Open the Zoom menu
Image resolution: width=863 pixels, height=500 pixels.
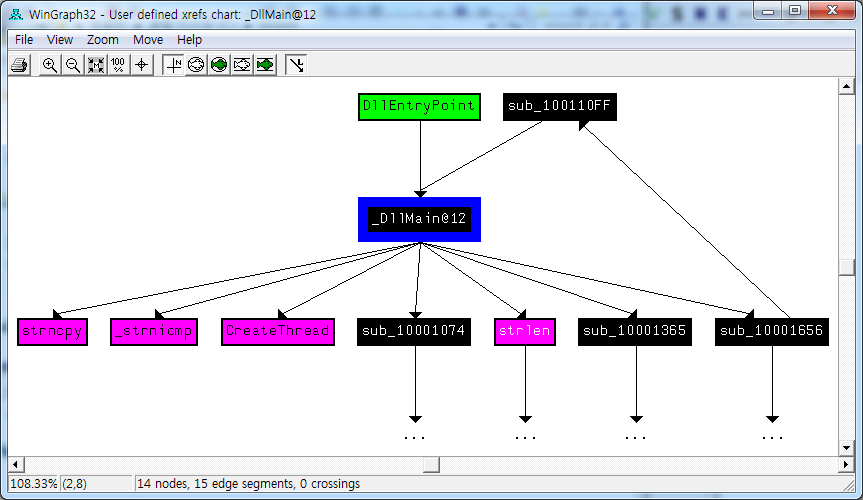click(103, 40)
